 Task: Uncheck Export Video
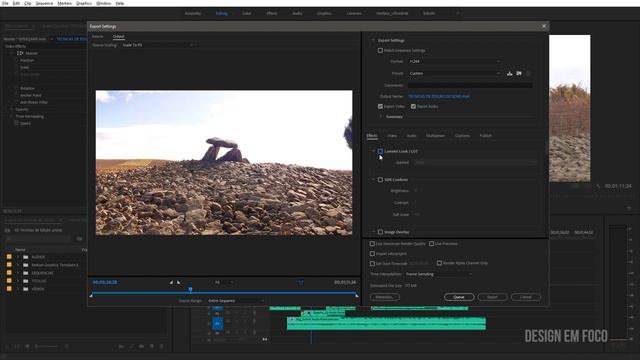point(380,107)
